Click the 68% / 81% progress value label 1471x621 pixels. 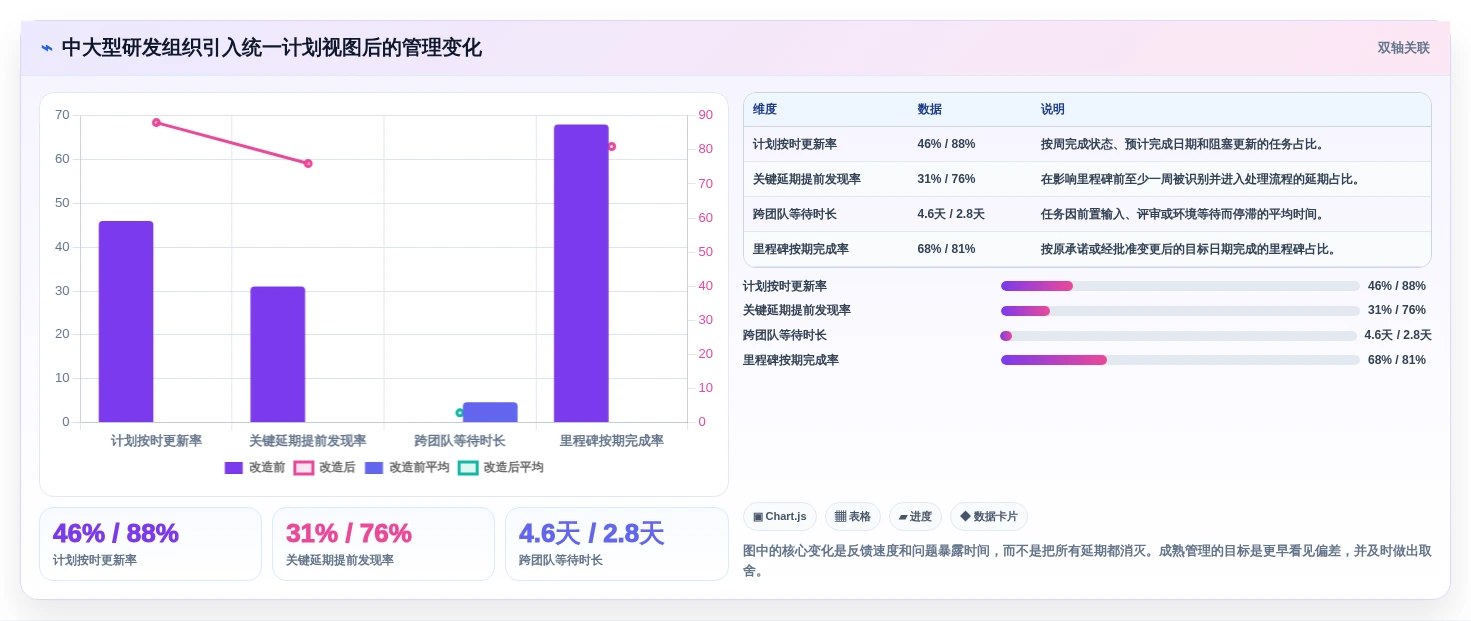pos(1397,360)
